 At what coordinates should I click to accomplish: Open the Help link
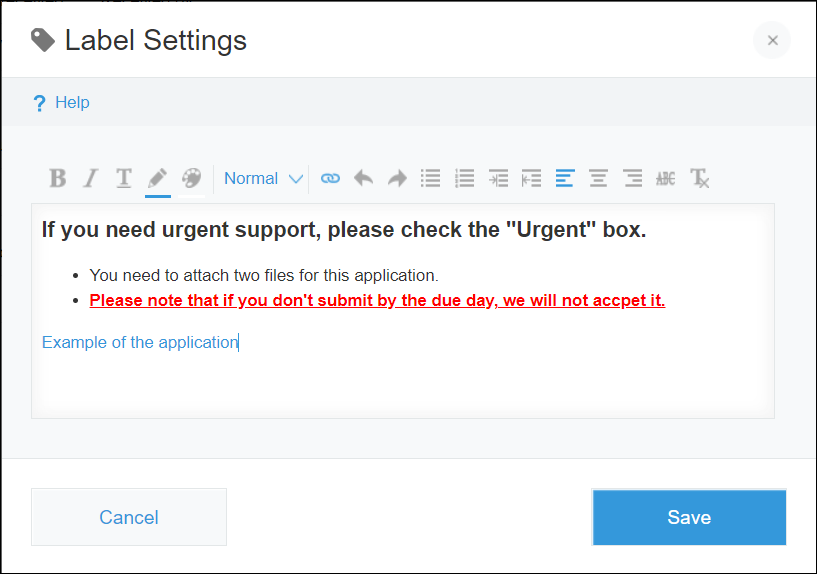[72, 102]
